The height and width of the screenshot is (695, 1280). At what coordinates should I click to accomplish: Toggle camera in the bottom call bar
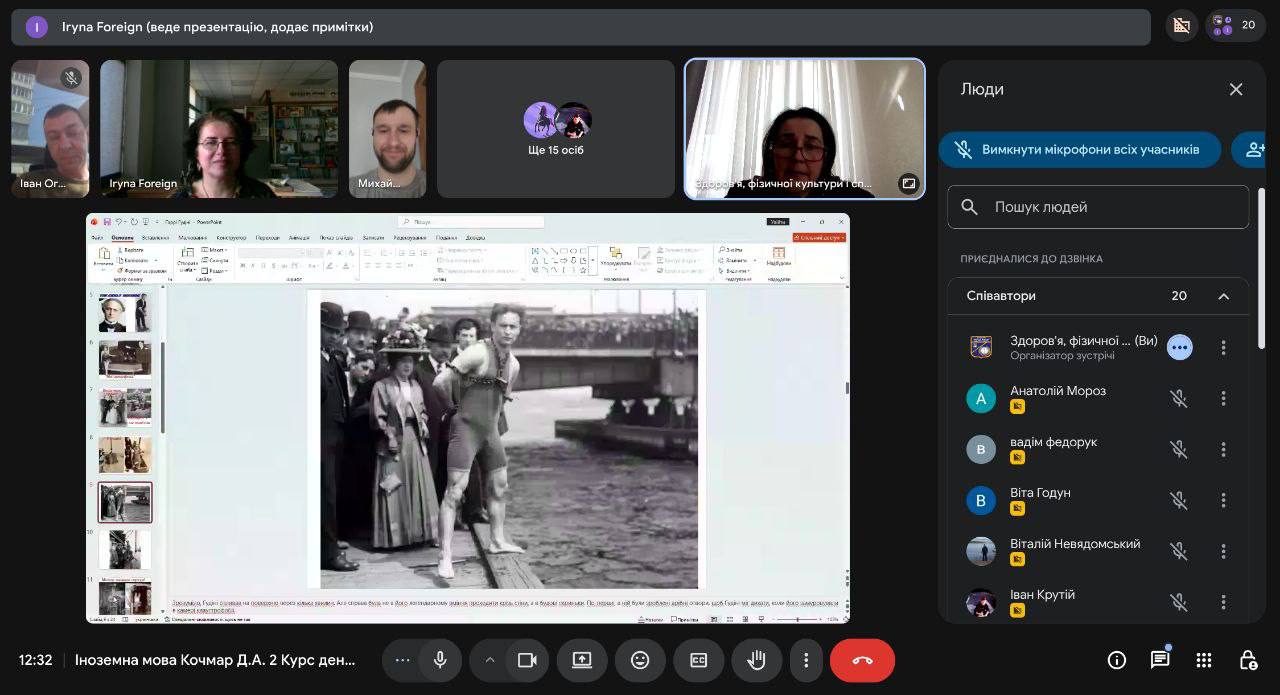point(527,660)
